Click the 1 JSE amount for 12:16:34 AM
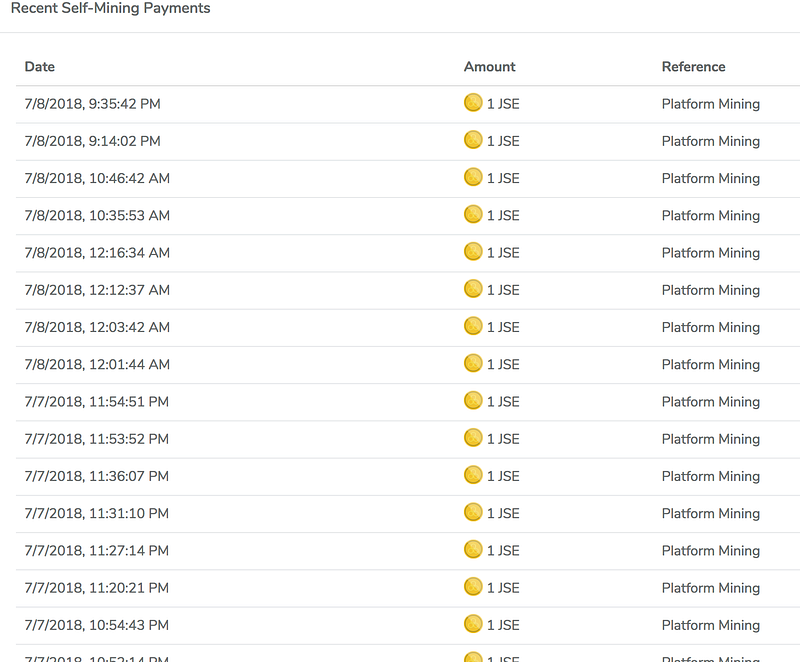 click(503, 253)
